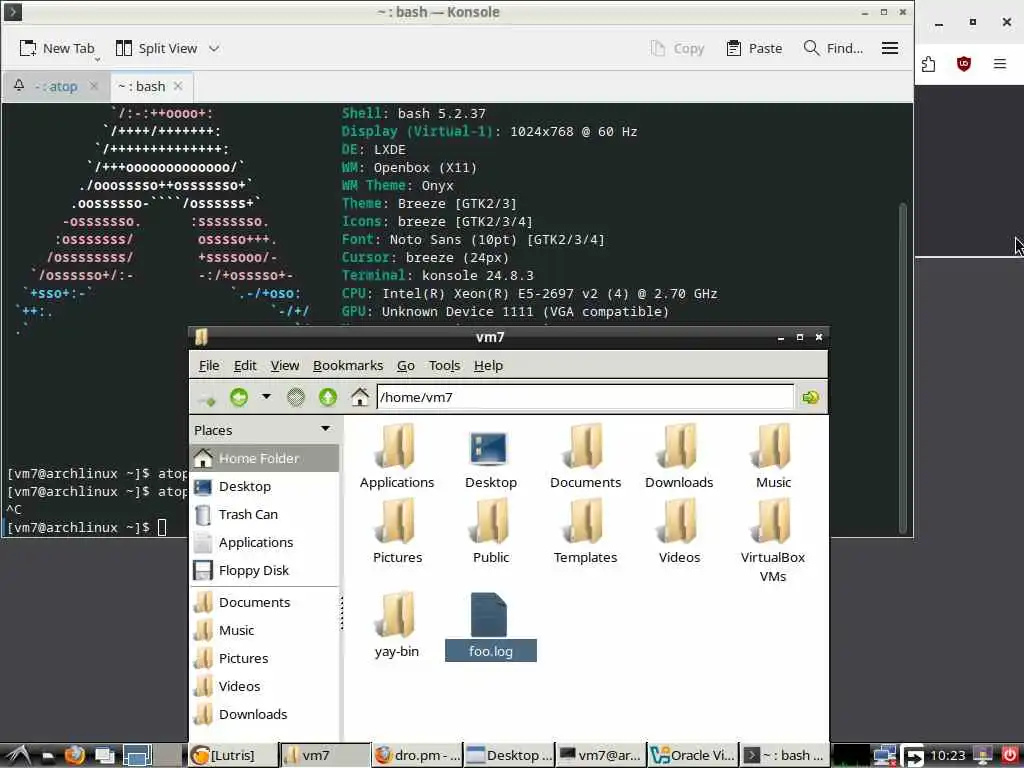
Task: Open the Edit menu in file manager
Action: (245, 366)
